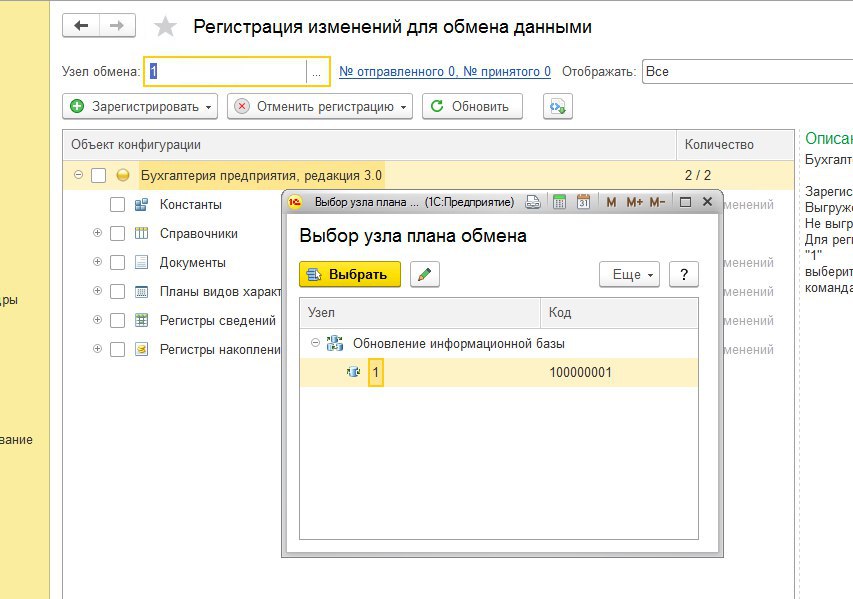Click the Объект конфигурации column header
Screen dimensions: 853x599
click(x=369, y=144)
